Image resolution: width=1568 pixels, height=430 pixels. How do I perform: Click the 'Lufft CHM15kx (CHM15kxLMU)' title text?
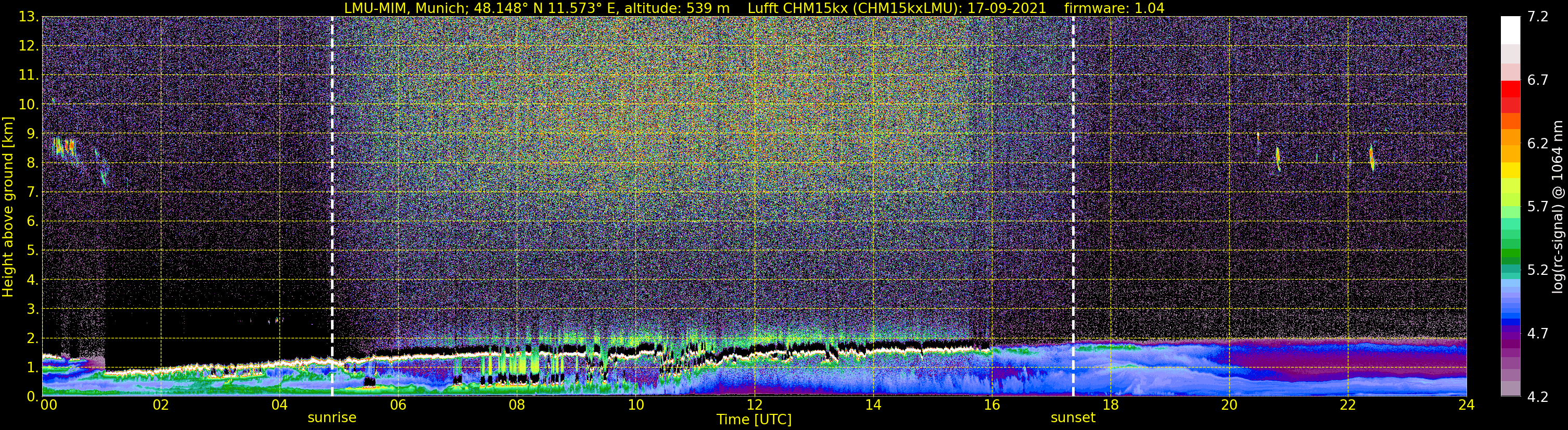click(855, 8)
